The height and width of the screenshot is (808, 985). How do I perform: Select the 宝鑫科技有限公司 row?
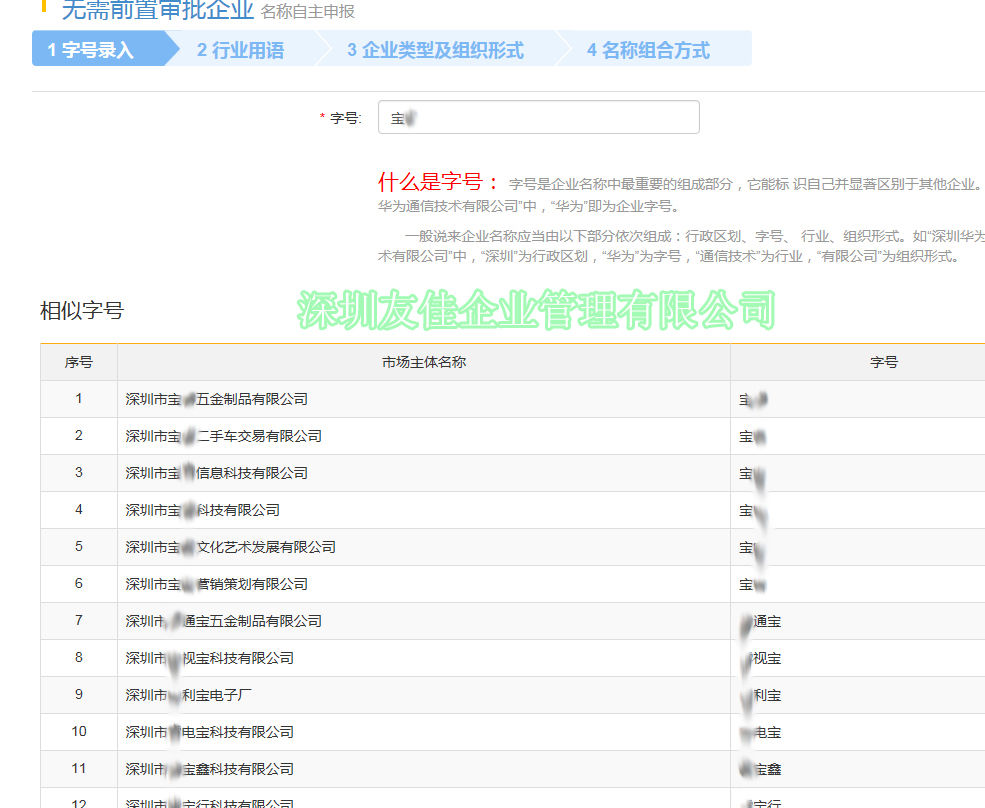(210, 769)
